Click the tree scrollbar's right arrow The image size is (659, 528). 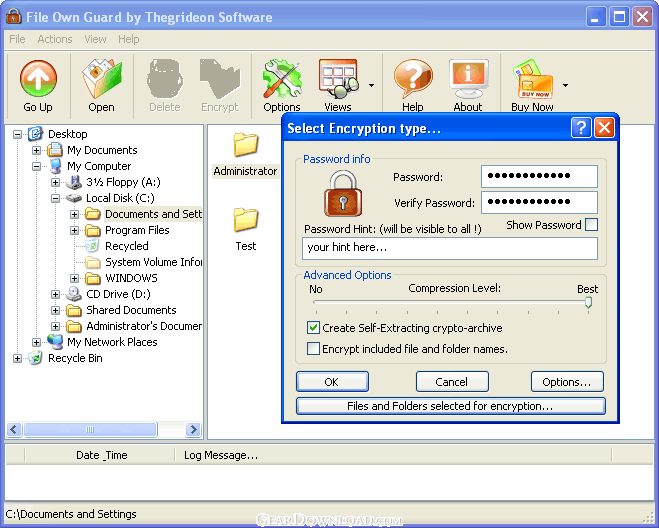[x=193, y=430]
